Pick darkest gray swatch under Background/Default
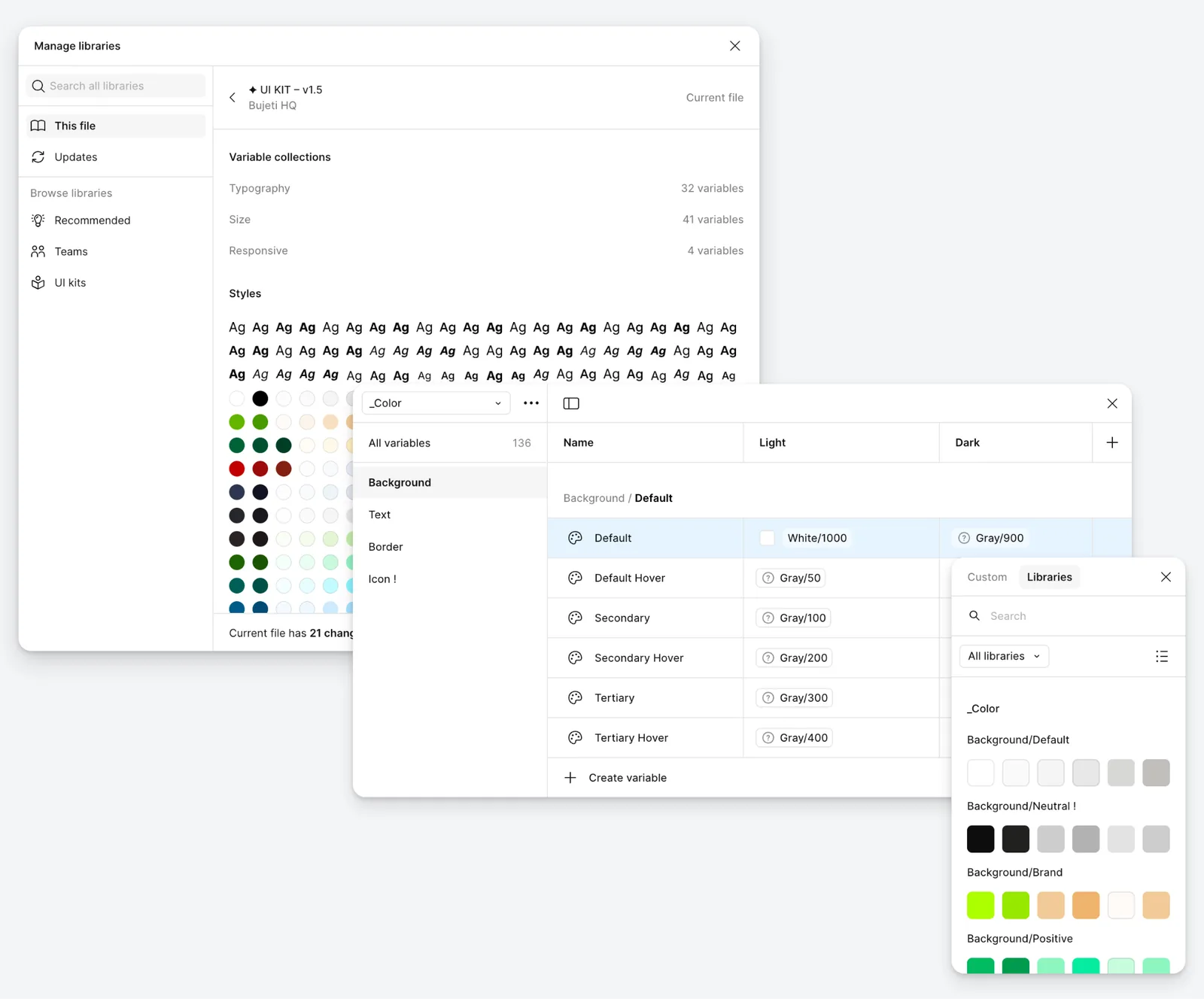 (1156, 773)
